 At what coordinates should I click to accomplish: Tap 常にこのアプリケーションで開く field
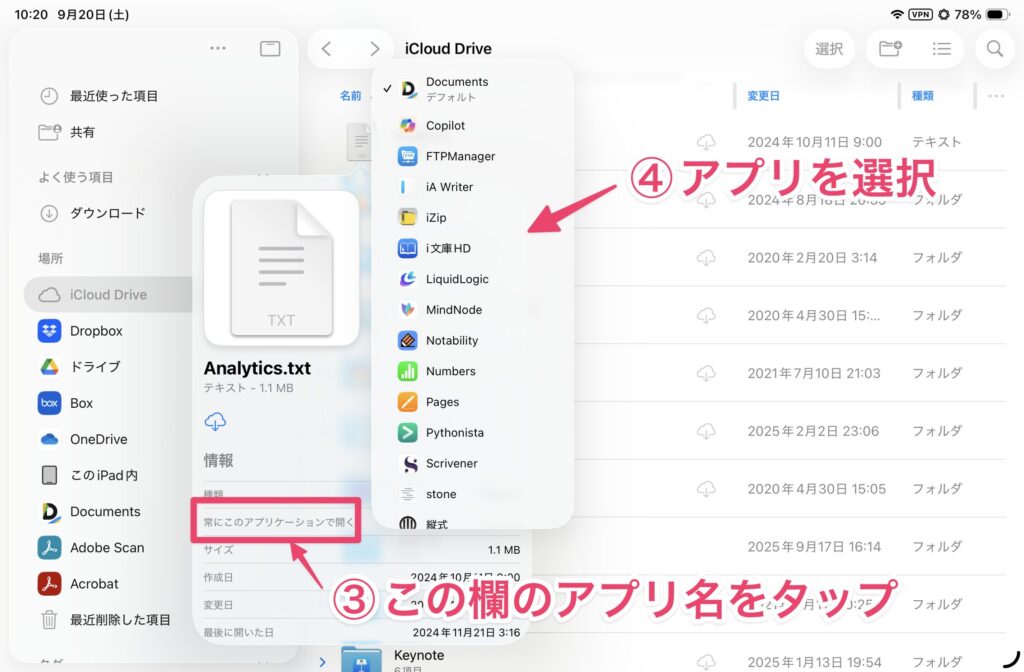(278, 522)
